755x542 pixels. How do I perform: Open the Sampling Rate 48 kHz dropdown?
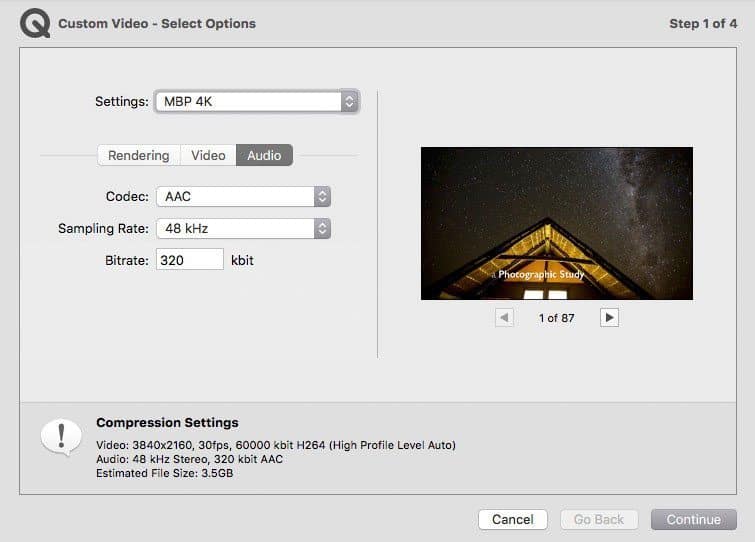tap(243, 228)
